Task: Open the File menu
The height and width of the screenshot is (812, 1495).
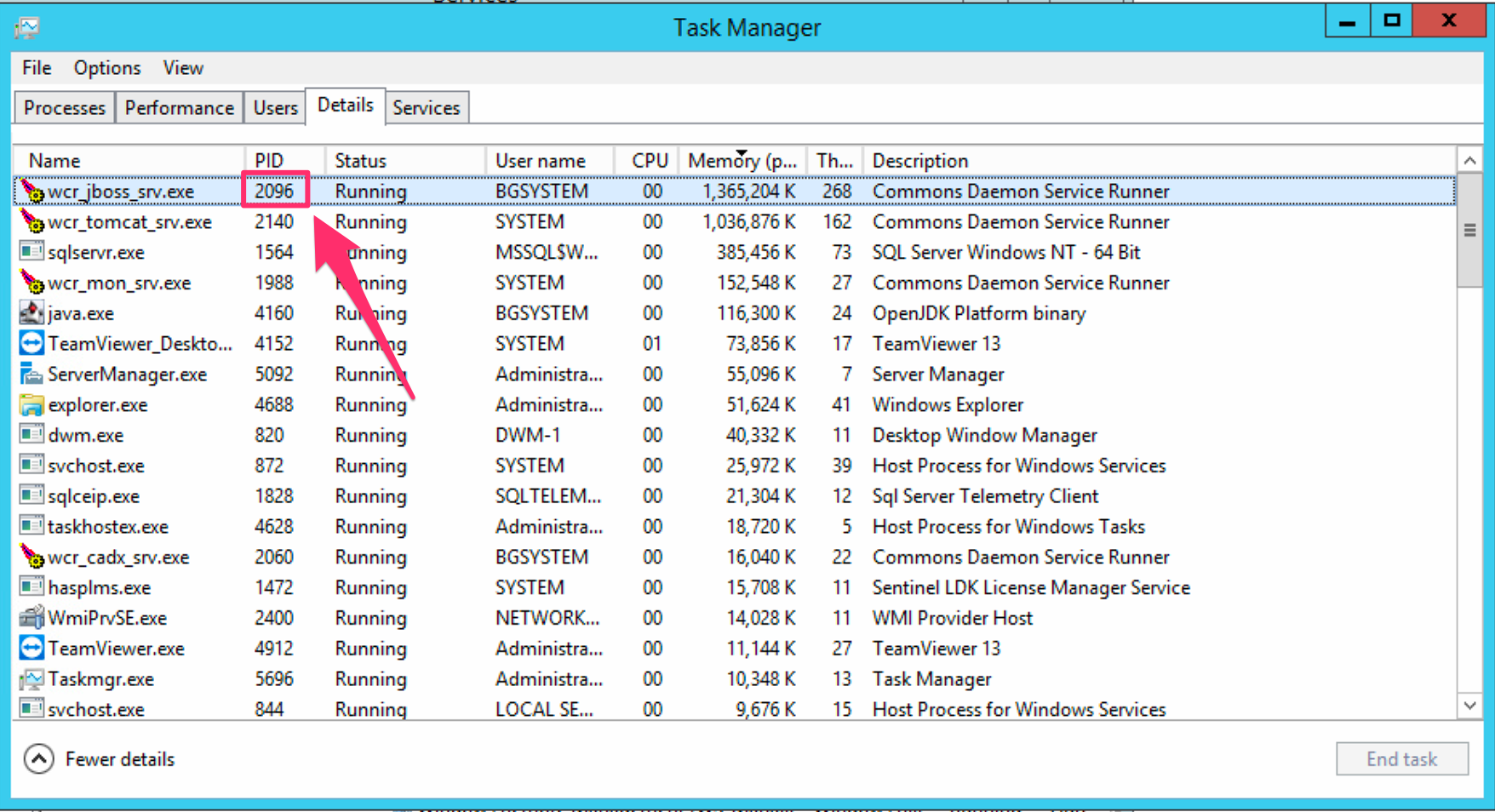Action: point(36,67)
